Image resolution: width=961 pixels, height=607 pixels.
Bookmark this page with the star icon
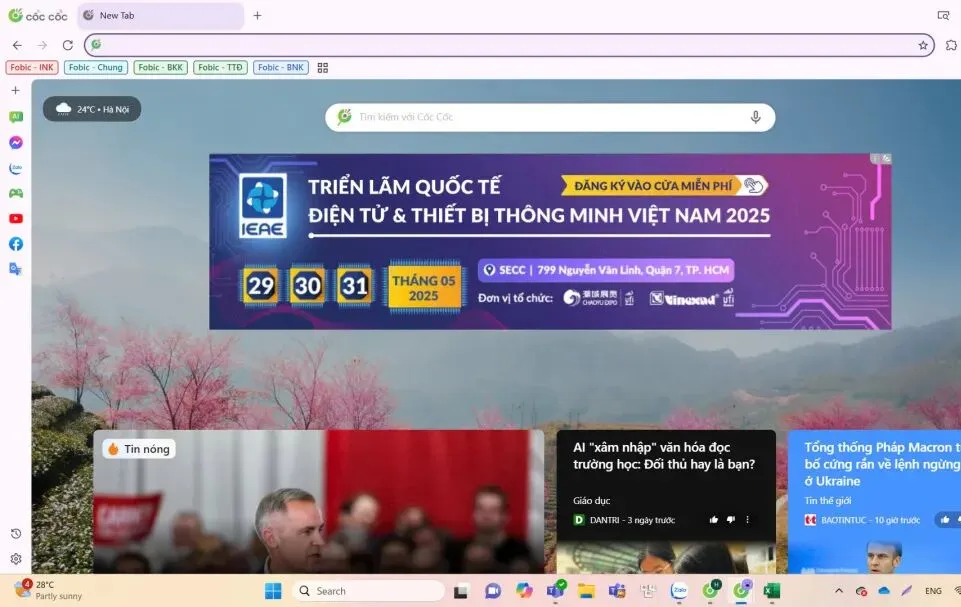(923, 45)
